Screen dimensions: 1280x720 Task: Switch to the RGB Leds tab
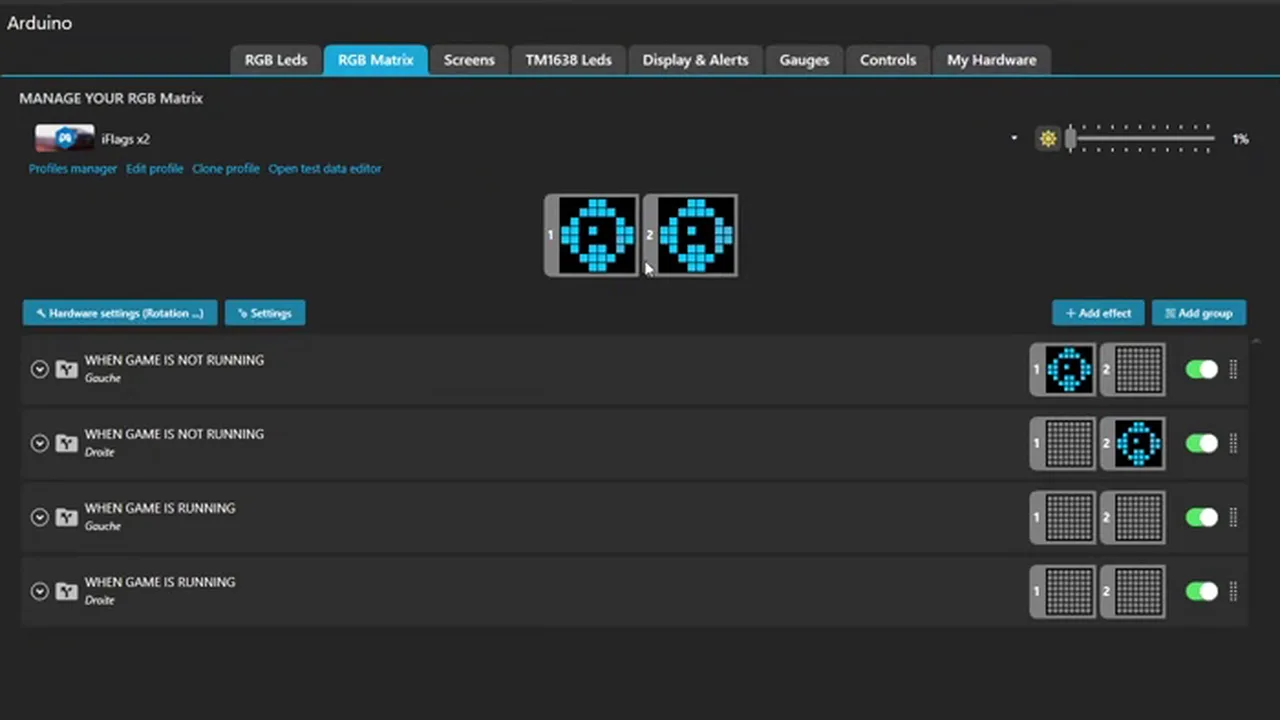pos(276,60)
